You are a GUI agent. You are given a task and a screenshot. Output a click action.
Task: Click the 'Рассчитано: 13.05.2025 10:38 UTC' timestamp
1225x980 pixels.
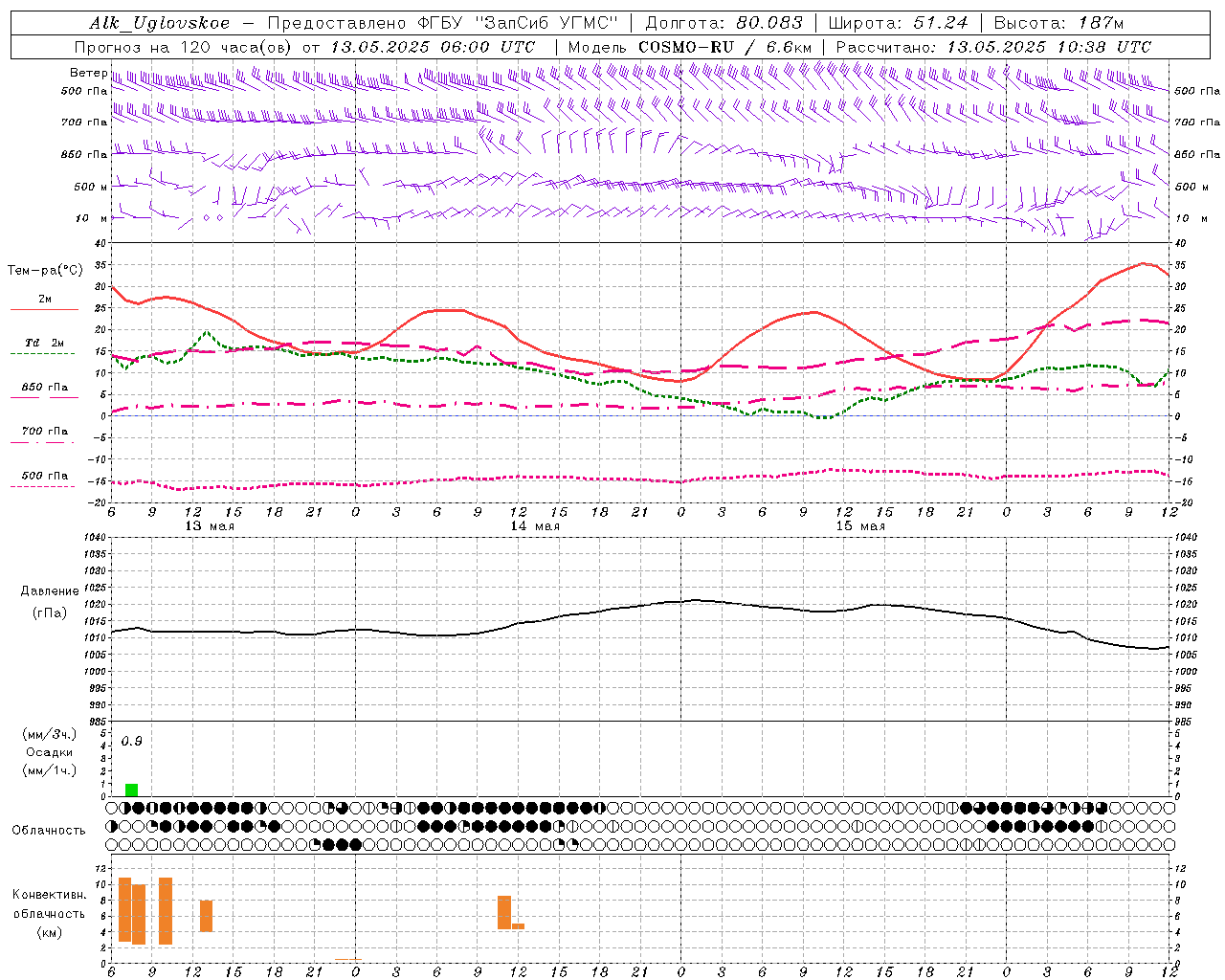click(x=993, y=47)
